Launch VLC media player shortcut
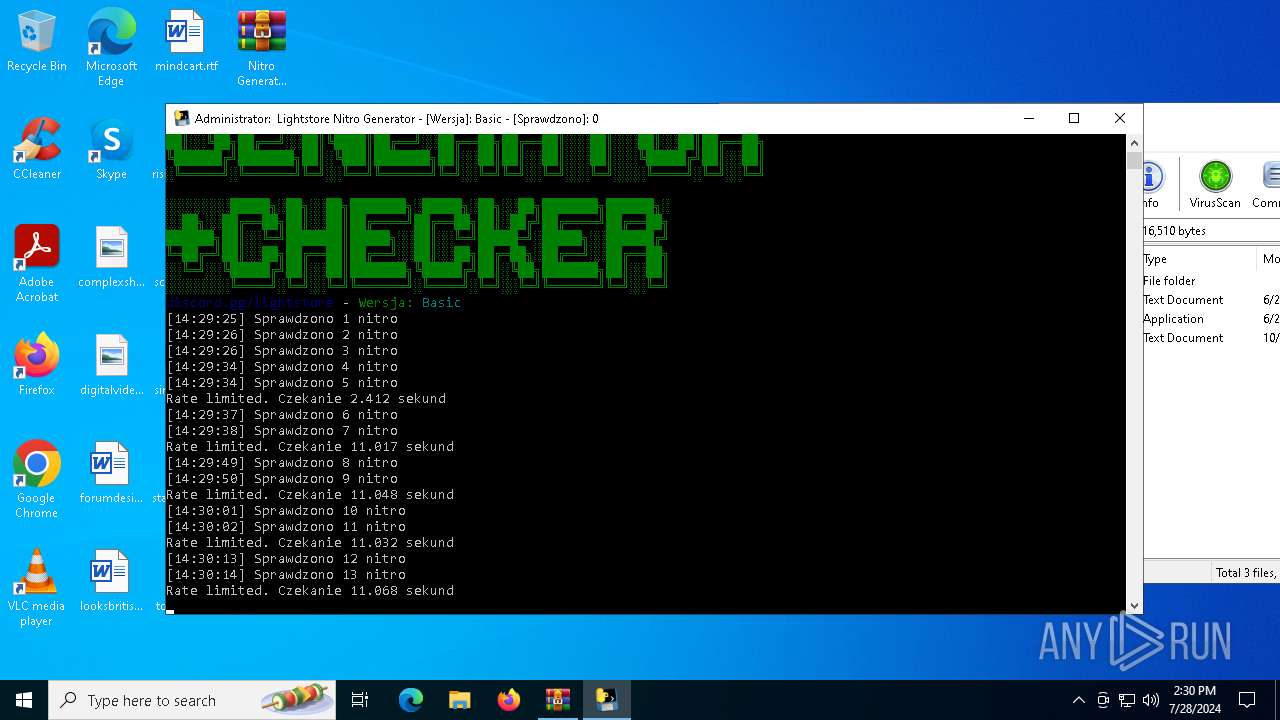Image resolution: width=1280 pixels, height=720 pixels. [37, 588]
